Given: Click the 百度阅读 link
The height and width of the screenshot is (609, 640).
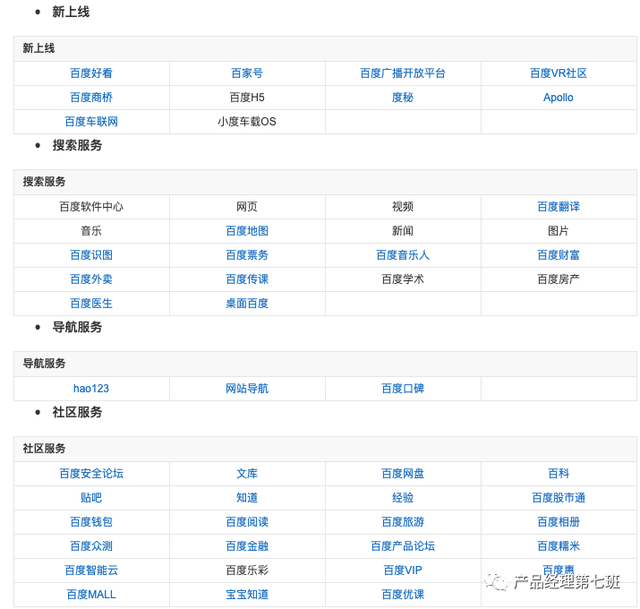Looking at the screenshot, I should [247, 522].
